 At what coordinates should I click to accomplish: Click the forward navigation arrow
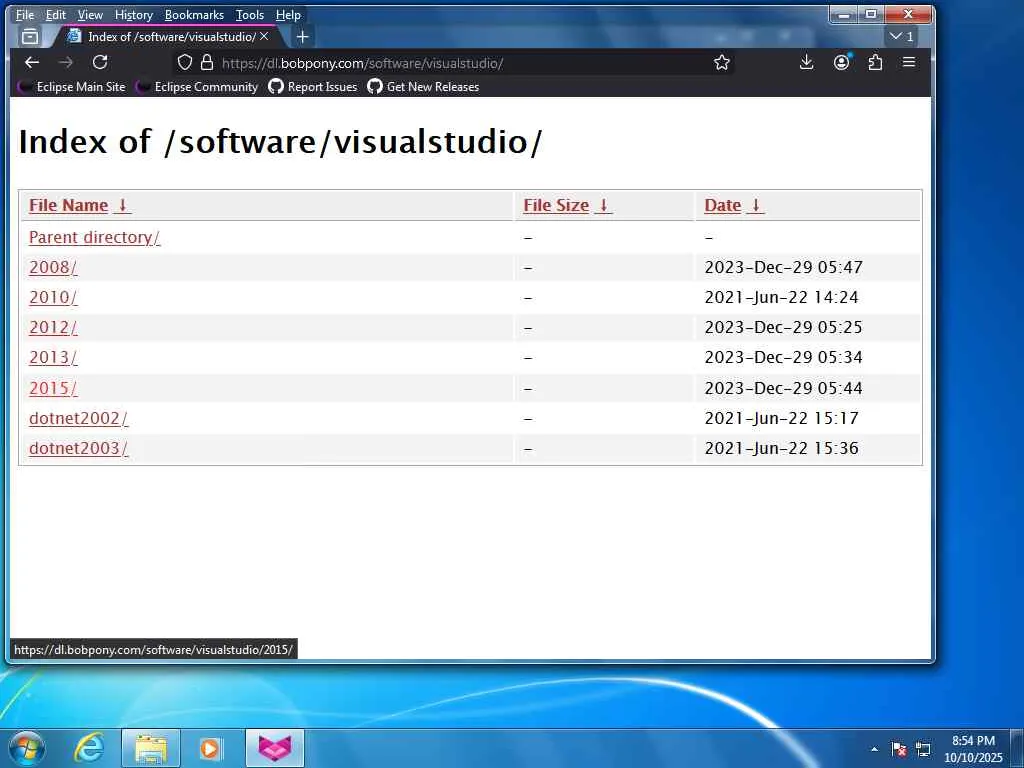click(x=65, y=63)
